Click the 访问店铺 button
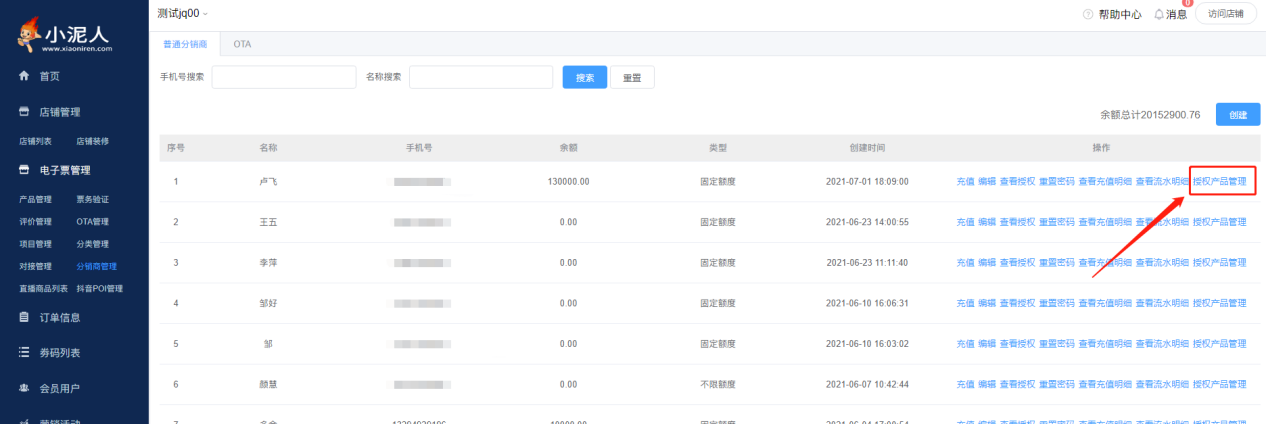 pyautogui.click(x=1225, y=14)
